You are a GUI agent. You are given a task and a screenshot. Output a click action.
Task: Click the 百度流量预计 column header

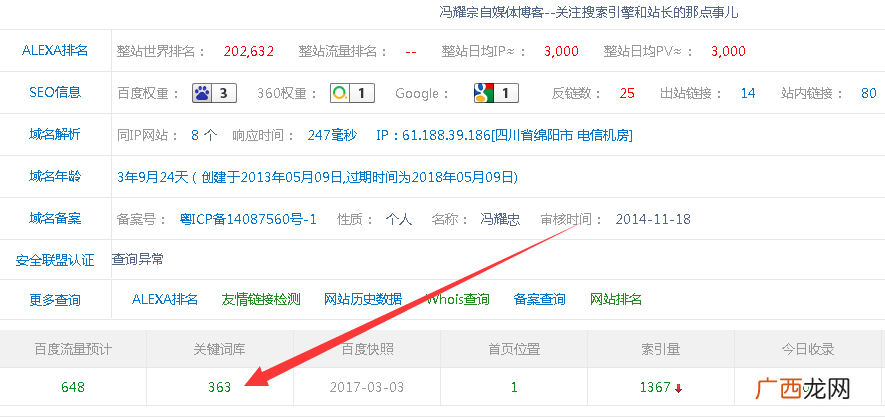pyautogui.click(x=73, y=349)
